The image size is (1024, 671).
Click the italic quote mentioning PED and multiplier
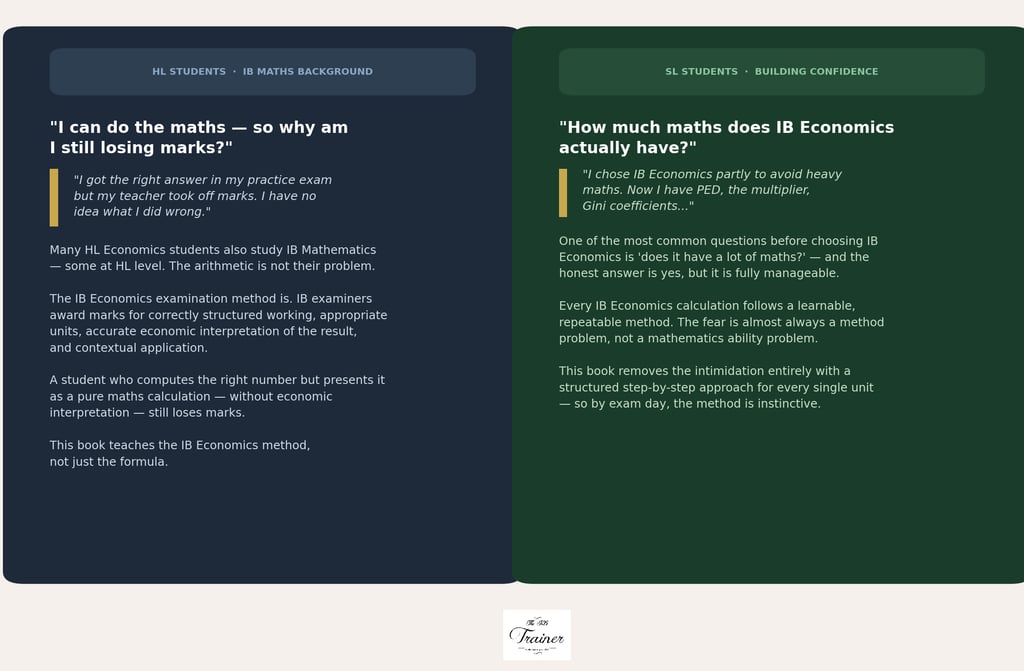coord(711,190)
